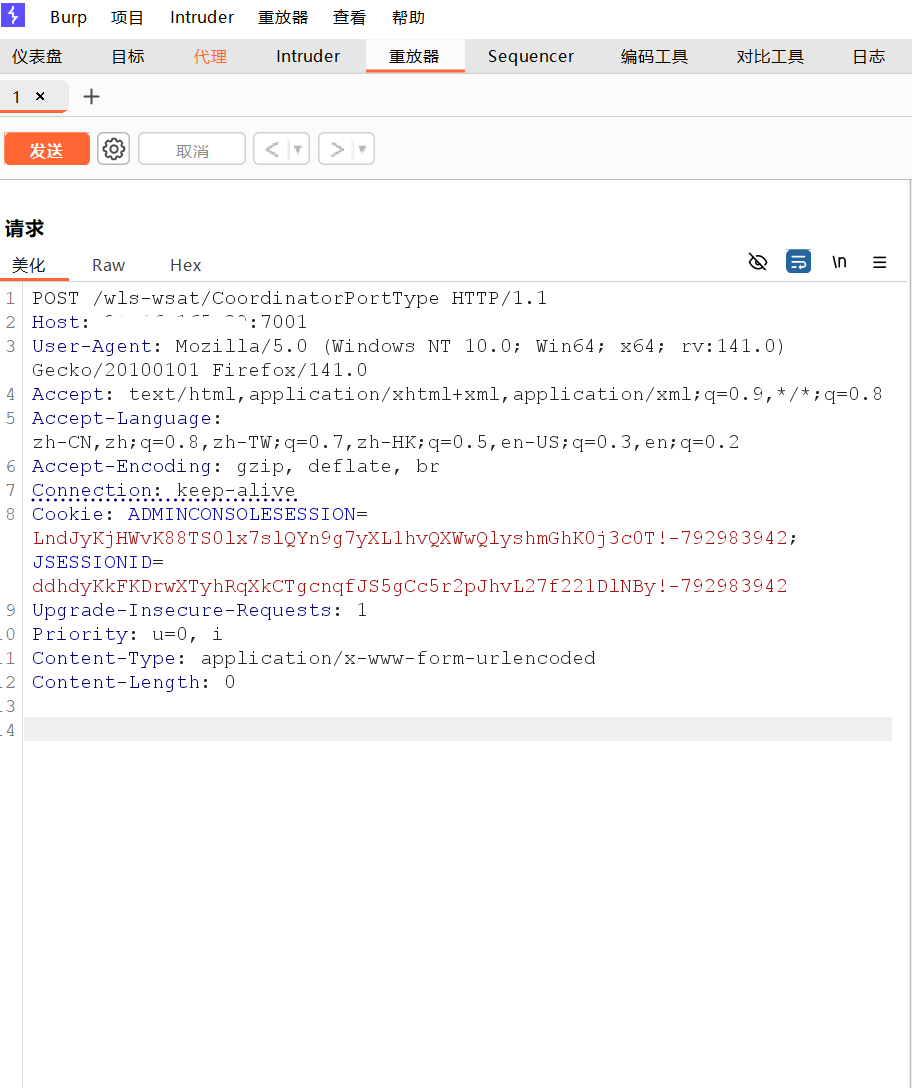
Task: Click the JSESSIONID cookie name
Action: tap(92, 562)
